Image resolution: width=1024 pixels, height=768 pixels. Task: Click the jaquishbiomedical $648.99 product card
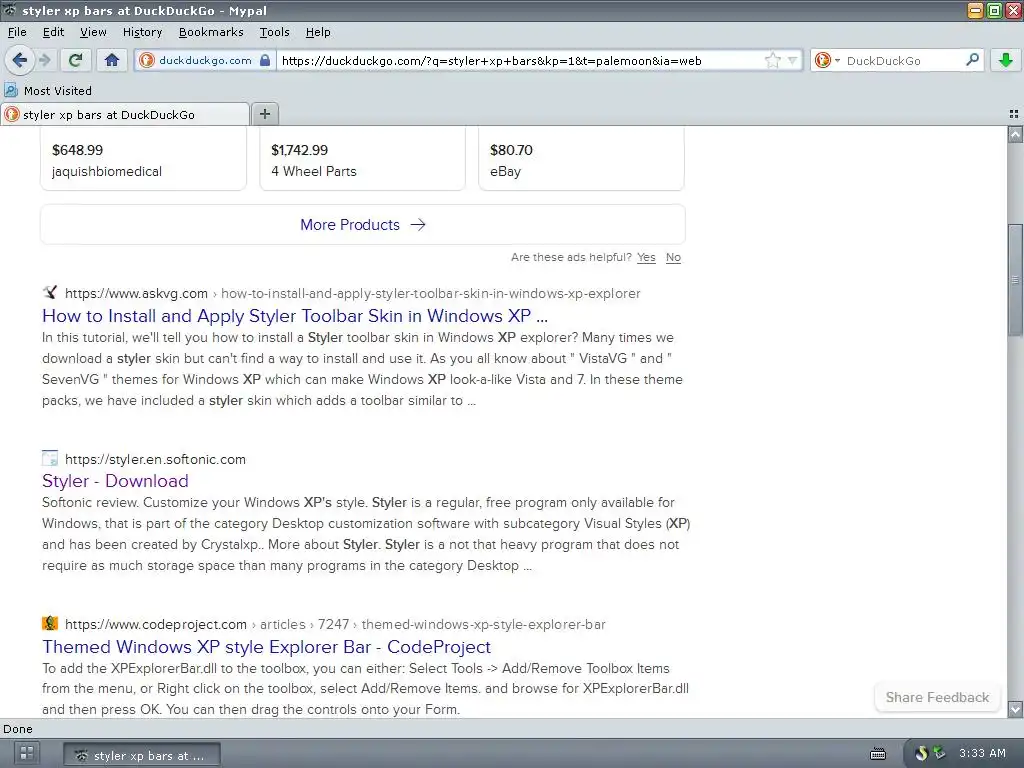click(143, 159)
